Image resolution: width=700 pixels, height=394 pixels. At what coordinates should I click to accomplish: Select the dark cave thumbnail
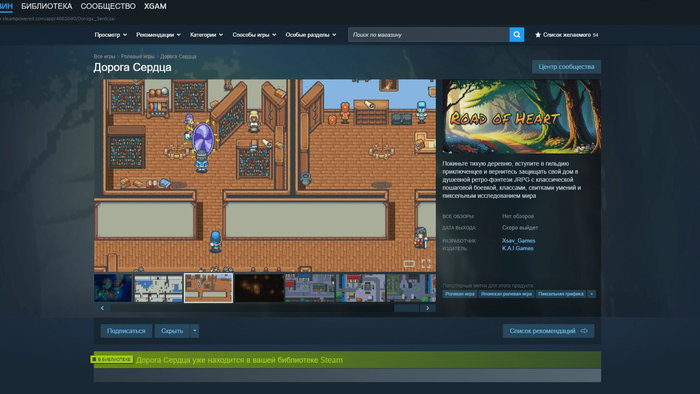tap(259, 288)
